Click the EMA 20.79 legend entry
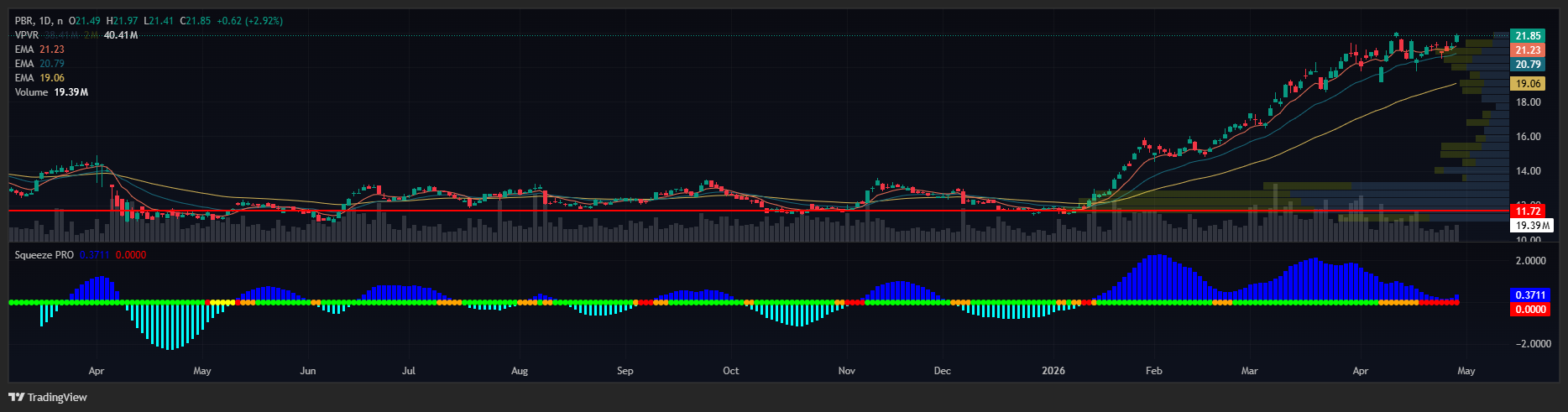This screenshot has width=1568, height=412. (x=39, y=64)
